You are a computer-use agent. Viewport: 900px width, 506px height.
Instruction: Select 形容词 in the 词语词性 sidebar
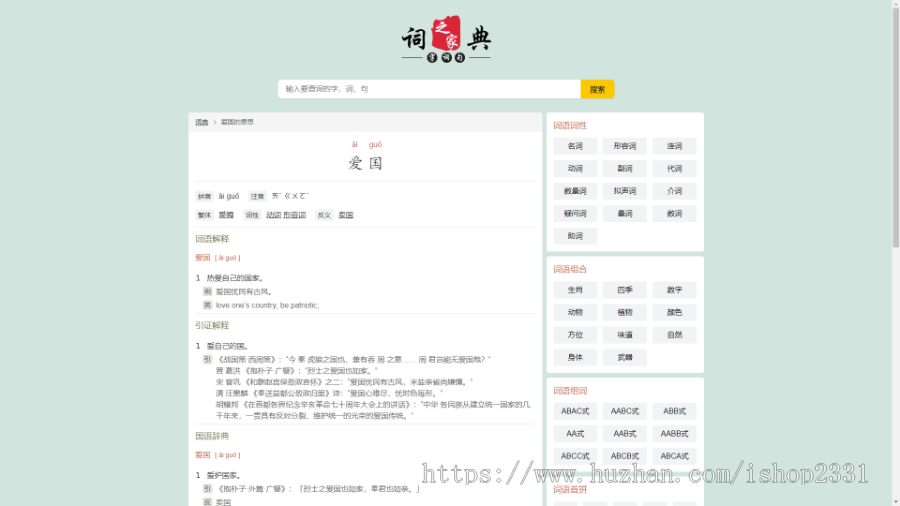[624, 146]
